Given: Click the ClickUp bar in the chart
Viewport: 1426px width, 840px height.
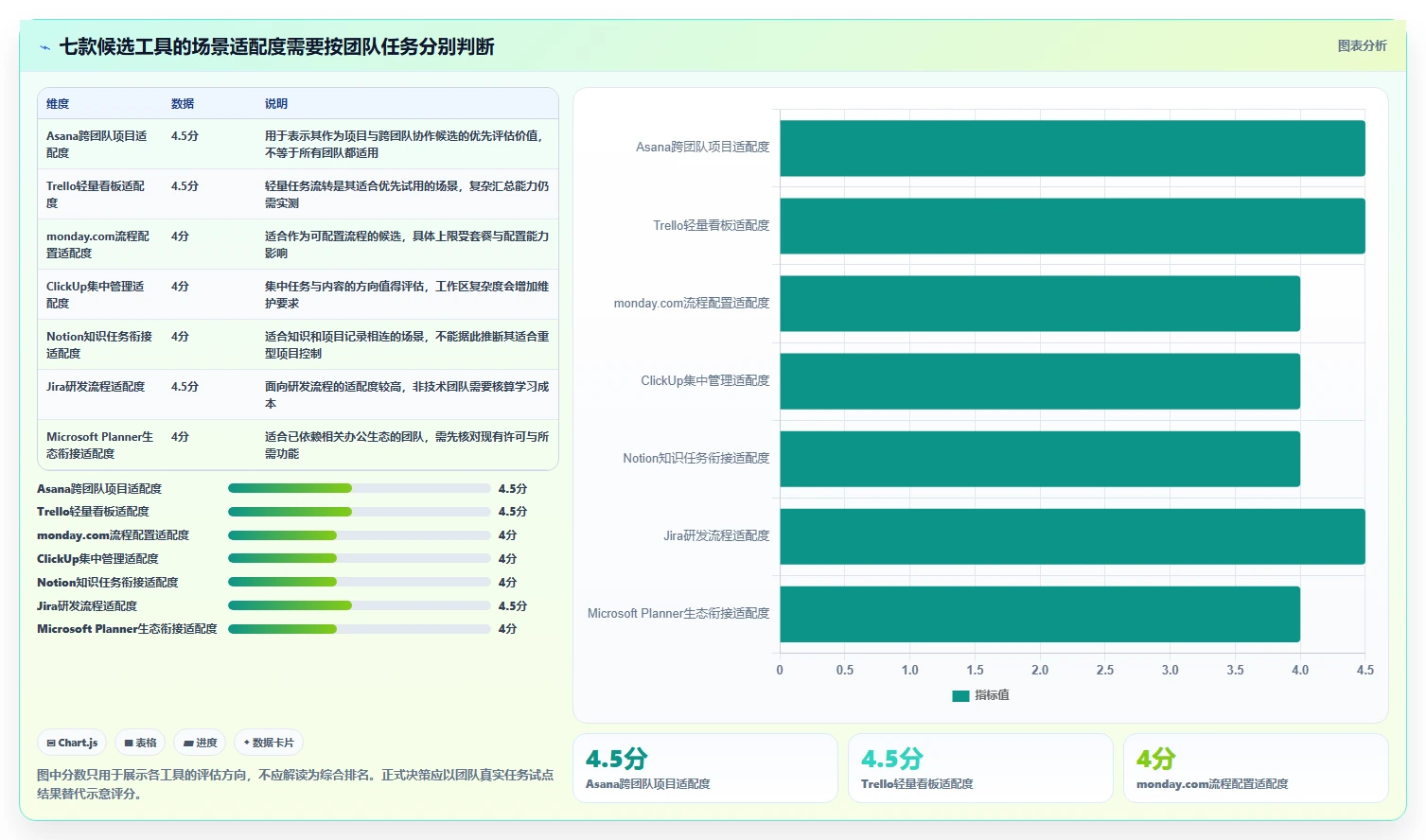Looking at the screenshot, I should pos(1040,380).
